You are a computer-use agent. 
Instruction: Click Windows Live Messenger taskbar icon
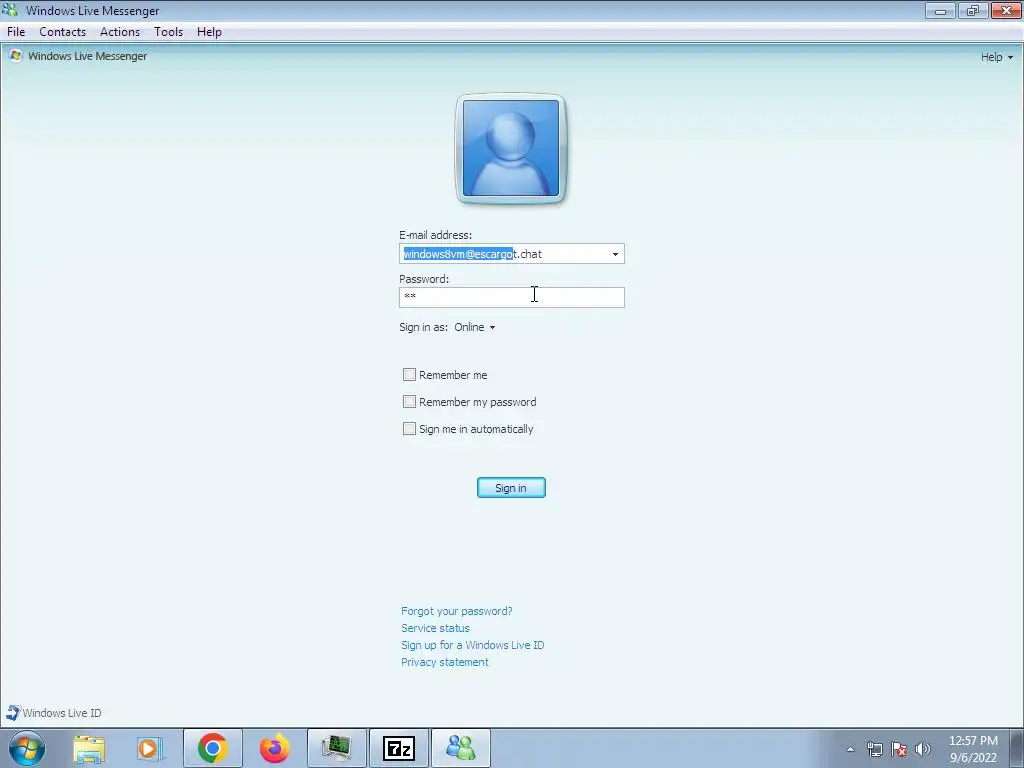(x=461, y=748)
